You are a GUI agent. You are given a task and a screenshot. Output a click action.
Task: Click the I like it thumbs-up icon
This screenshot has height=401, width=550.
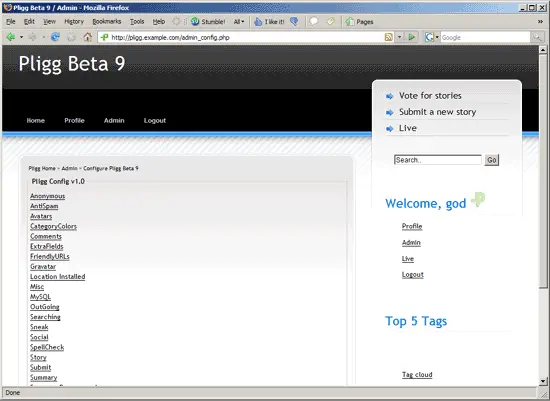pos(258,21)
